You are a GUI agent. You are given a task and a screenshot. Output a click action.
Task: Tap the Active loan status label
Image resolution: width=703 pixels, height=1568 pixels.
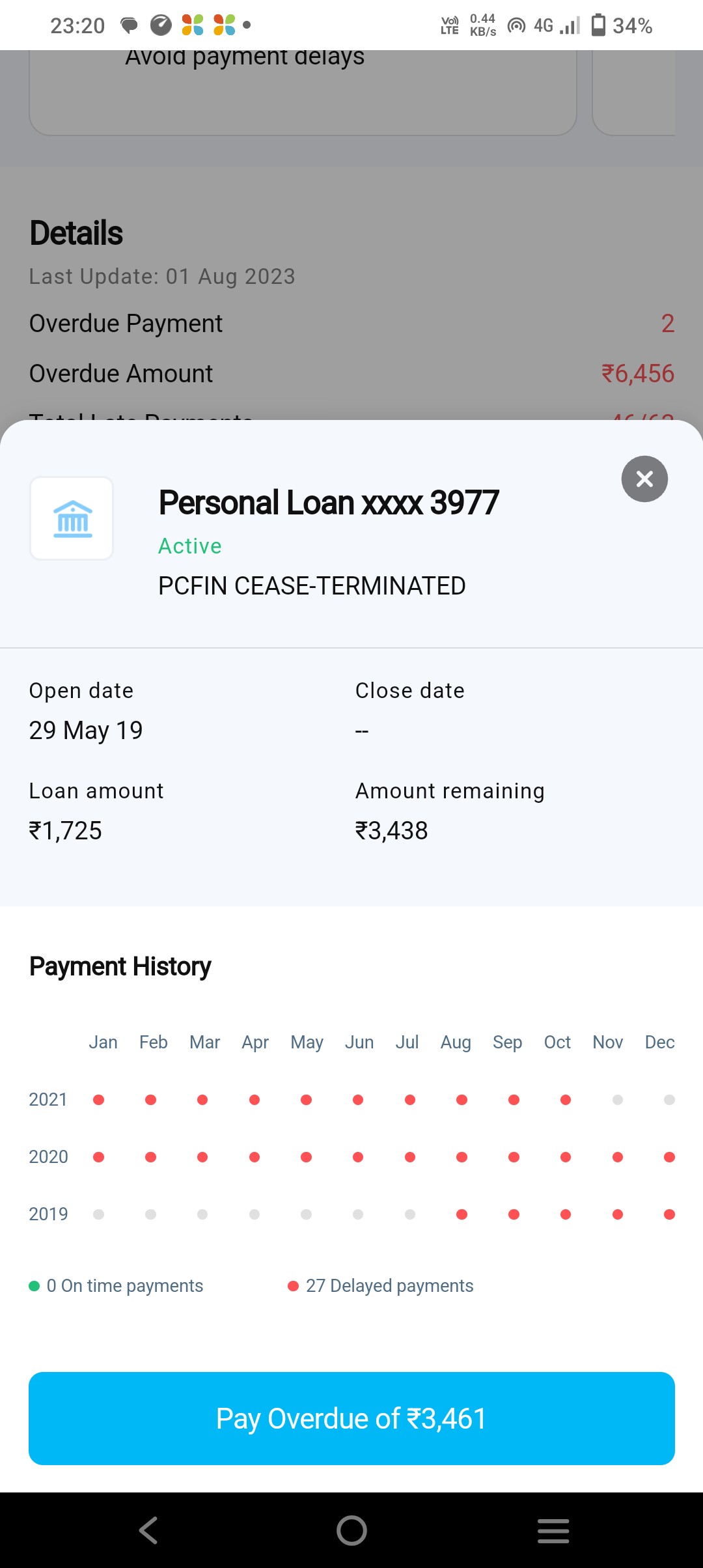(x=190, y=546)
